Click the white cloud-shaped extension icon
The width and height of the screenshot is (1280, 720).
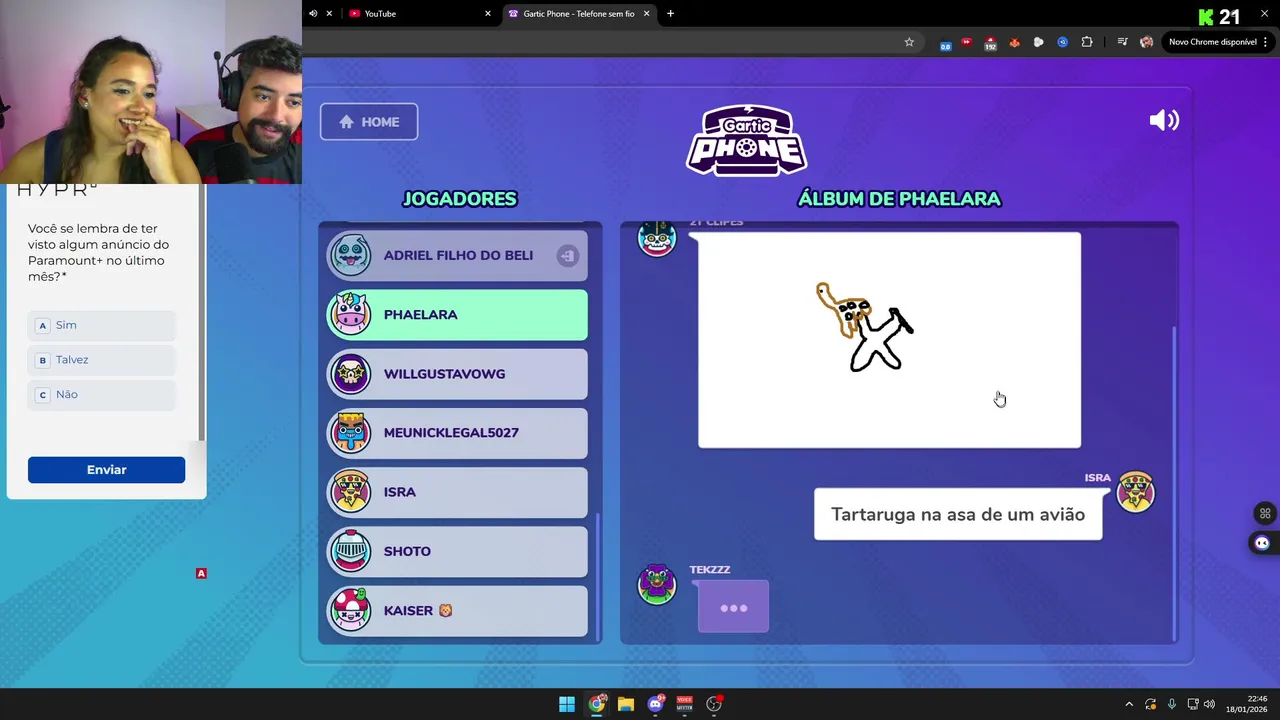[1038, 42]
